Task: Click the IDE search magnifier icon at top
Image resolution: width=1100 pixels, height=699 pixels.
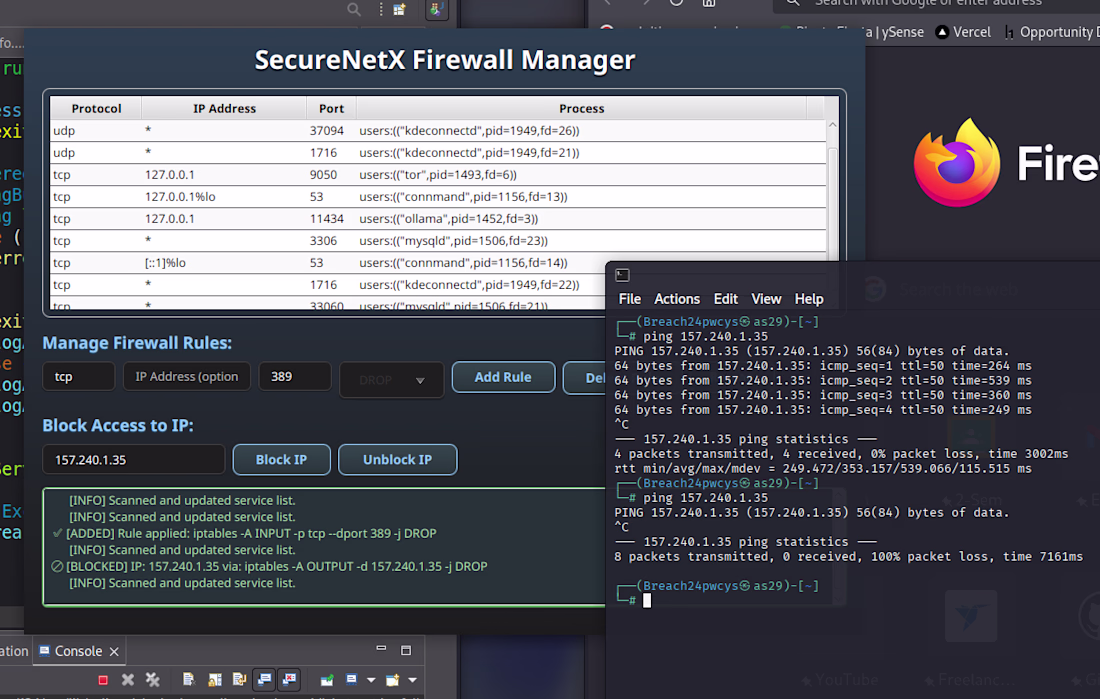Action: click(354, 9)
